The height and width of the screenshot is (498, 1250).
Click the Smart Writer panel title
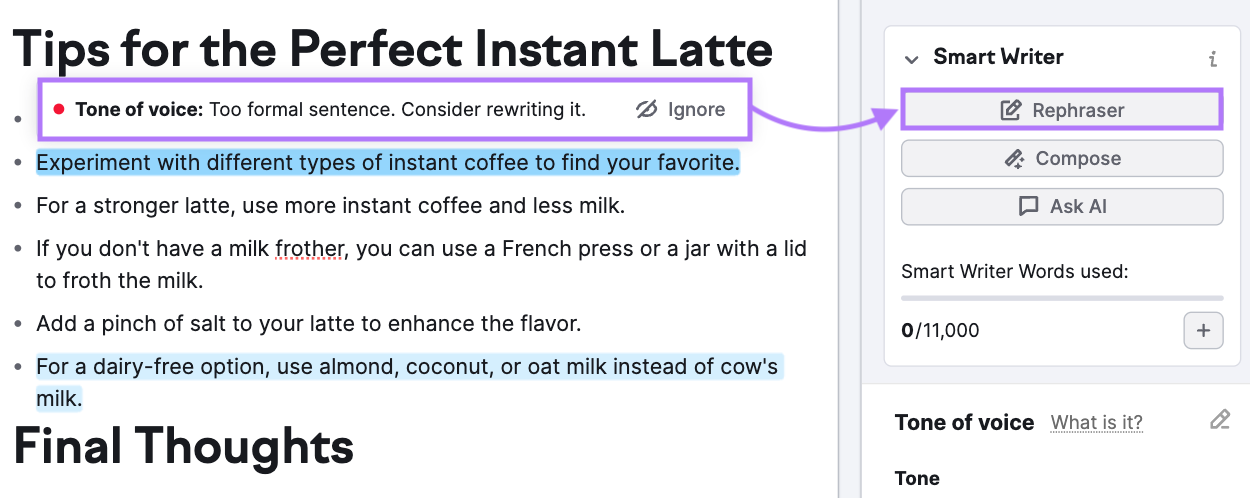[998, 57]
